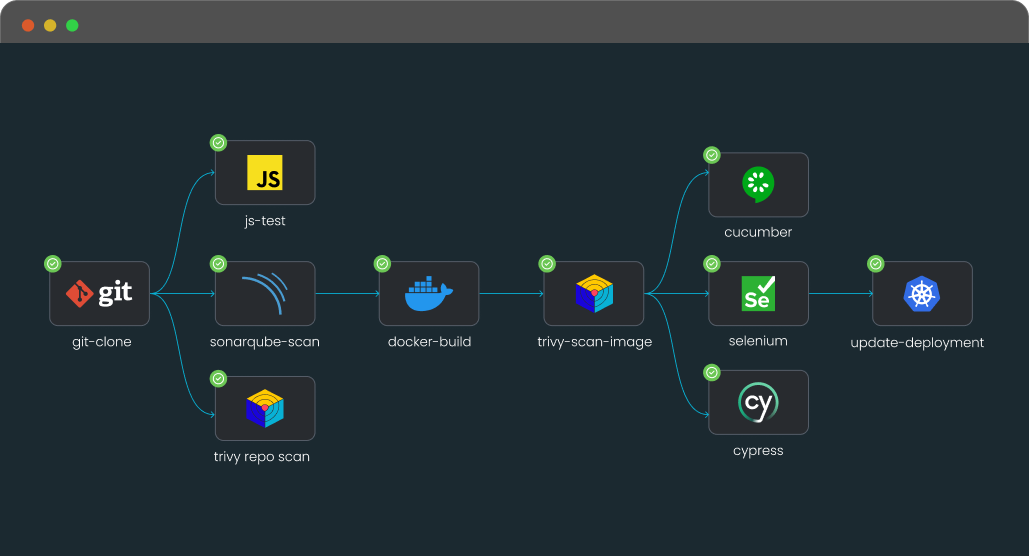Click the docker-build whale icon
This screenshot has width=1029, height=556.
(429, 294)
